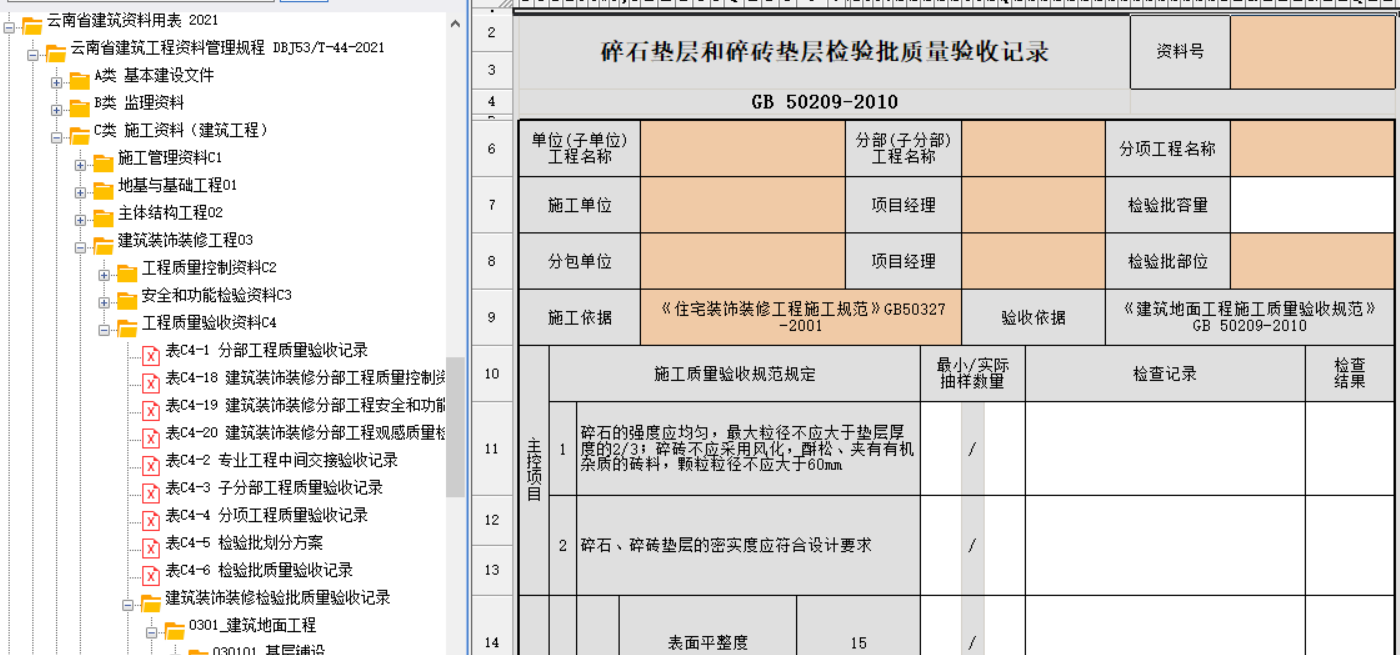The image size is (1400, 655).
Task: Collapse the 云南省建筑工程资料管理规程 node
Action: pos(33,54)
